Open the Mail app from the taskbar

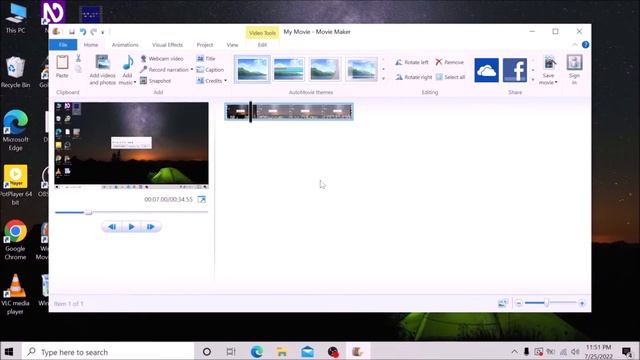(x=307, y=351)
